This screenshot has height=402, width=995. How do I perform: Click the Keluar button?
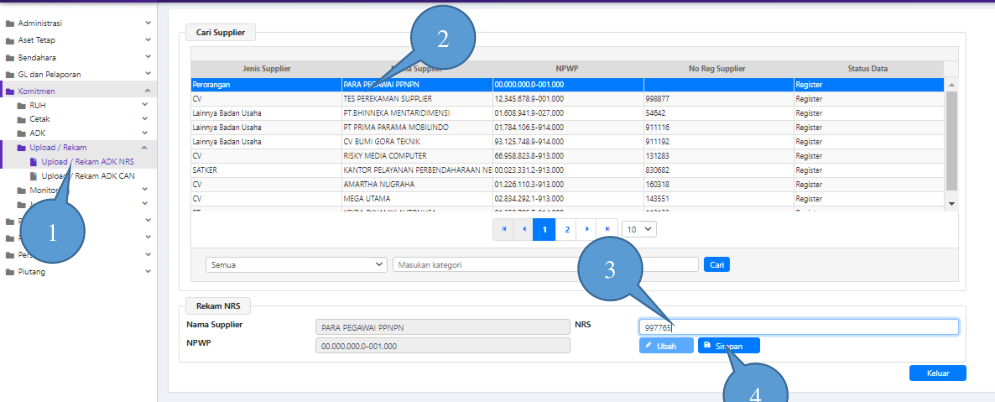(937, 373)
